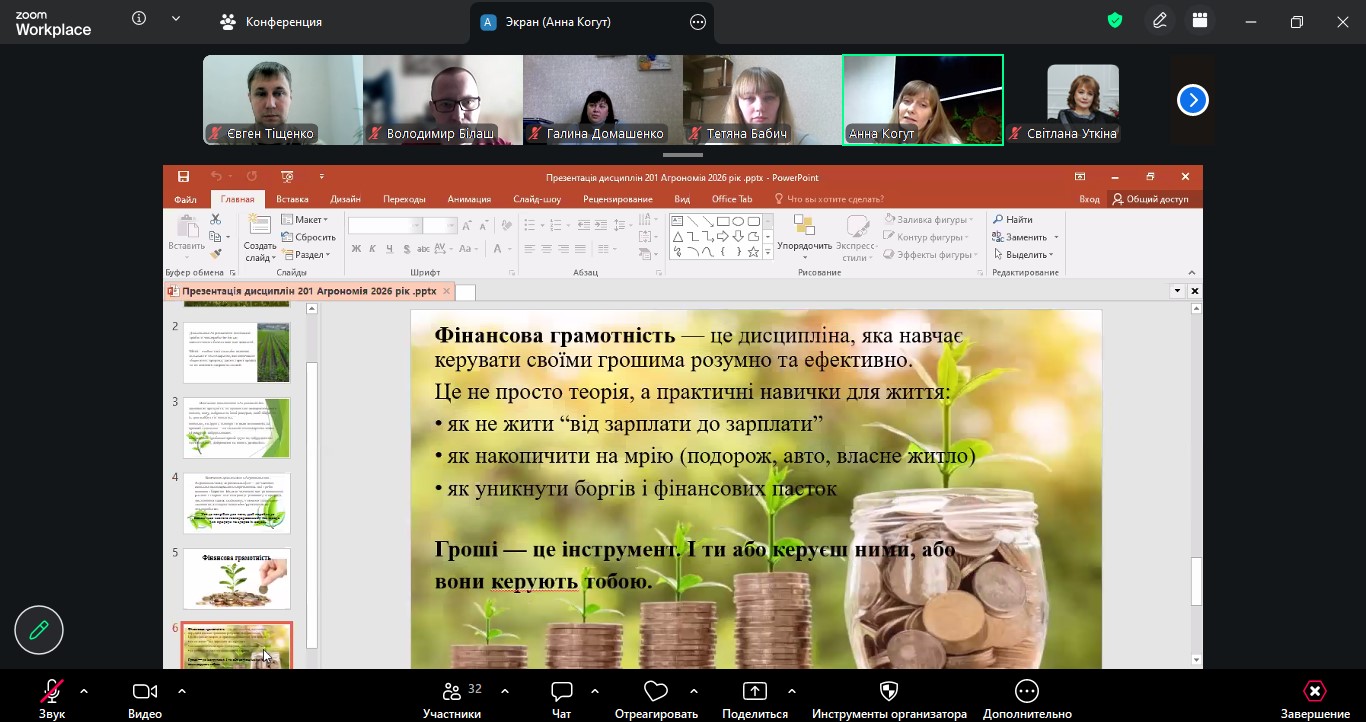The image size is (1366, 722).
Task: Open the Дополнительно more options menu
Action: click(x=1026, y=692)
